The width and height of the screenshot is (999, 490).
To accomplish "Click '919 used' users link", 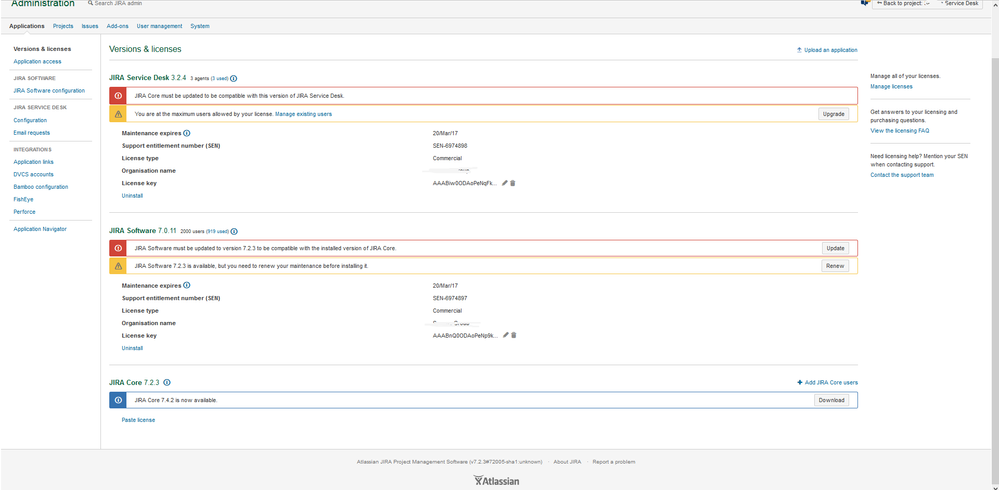I will [217, 231].
